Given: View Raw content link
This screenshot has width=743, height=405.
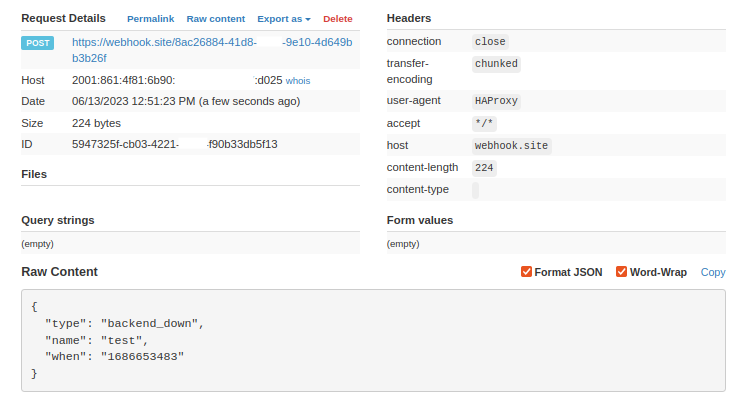Looking at the screenshot, I should coord(216,19).
